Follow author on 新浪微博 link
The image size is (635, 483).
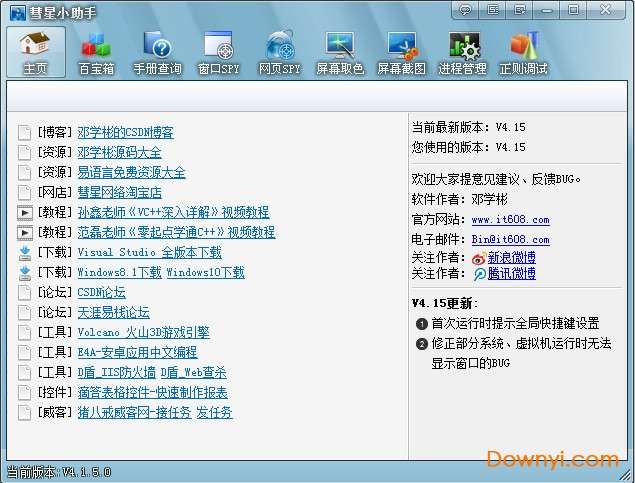point(511,257)
